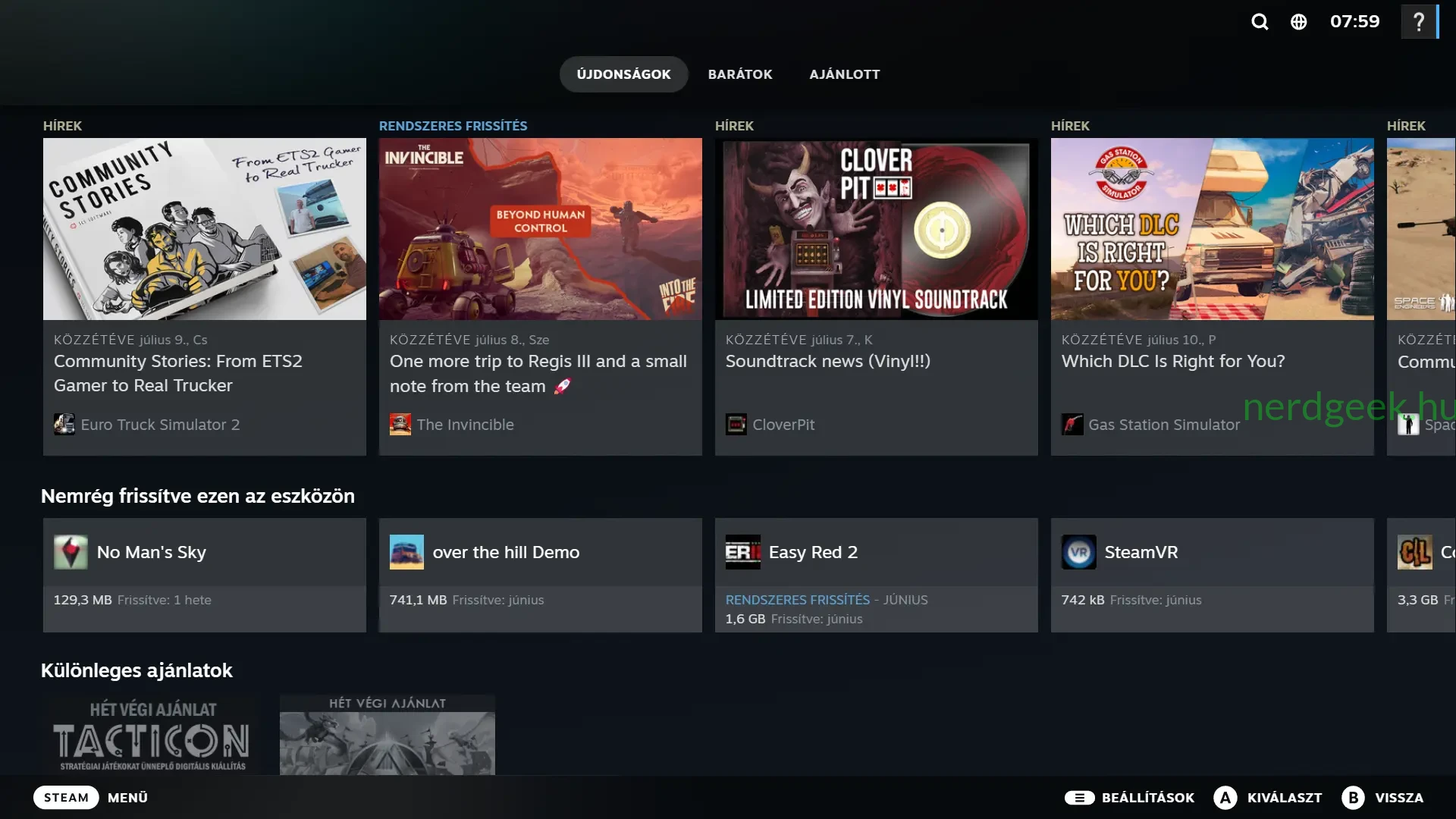Click the Közzétéve július 10., P date

1139,340
